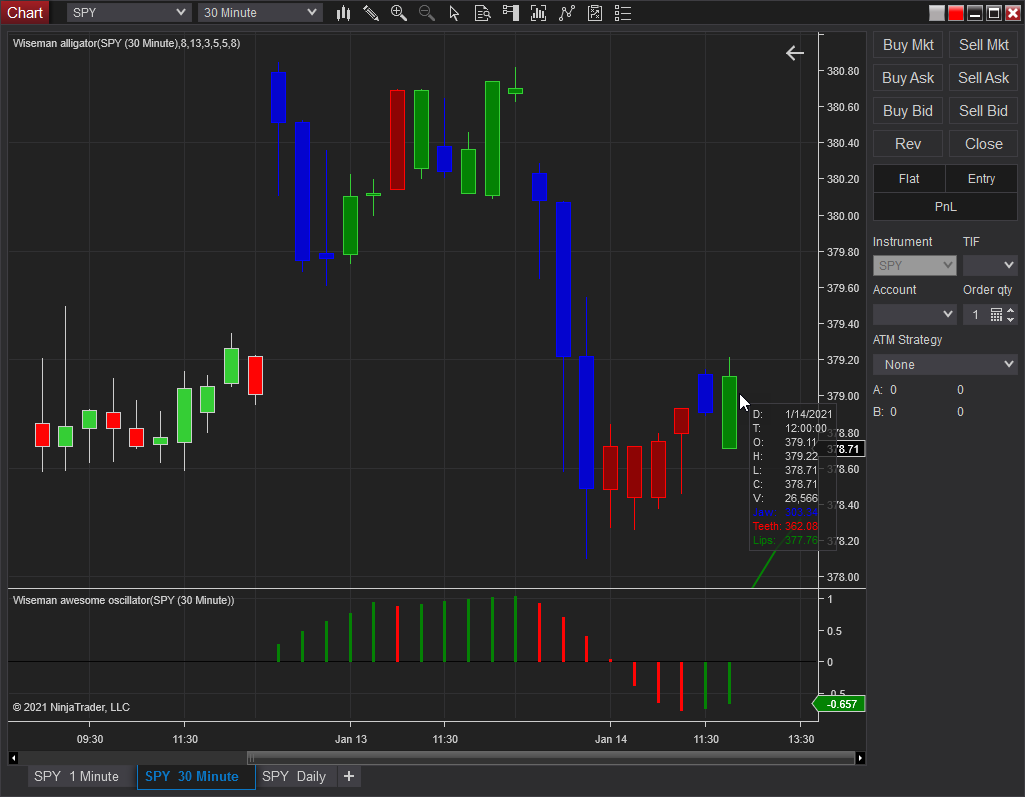
Task: Click the Wiseman alligator indicator label
Action: pyautogui.click(x=127, y=43)
